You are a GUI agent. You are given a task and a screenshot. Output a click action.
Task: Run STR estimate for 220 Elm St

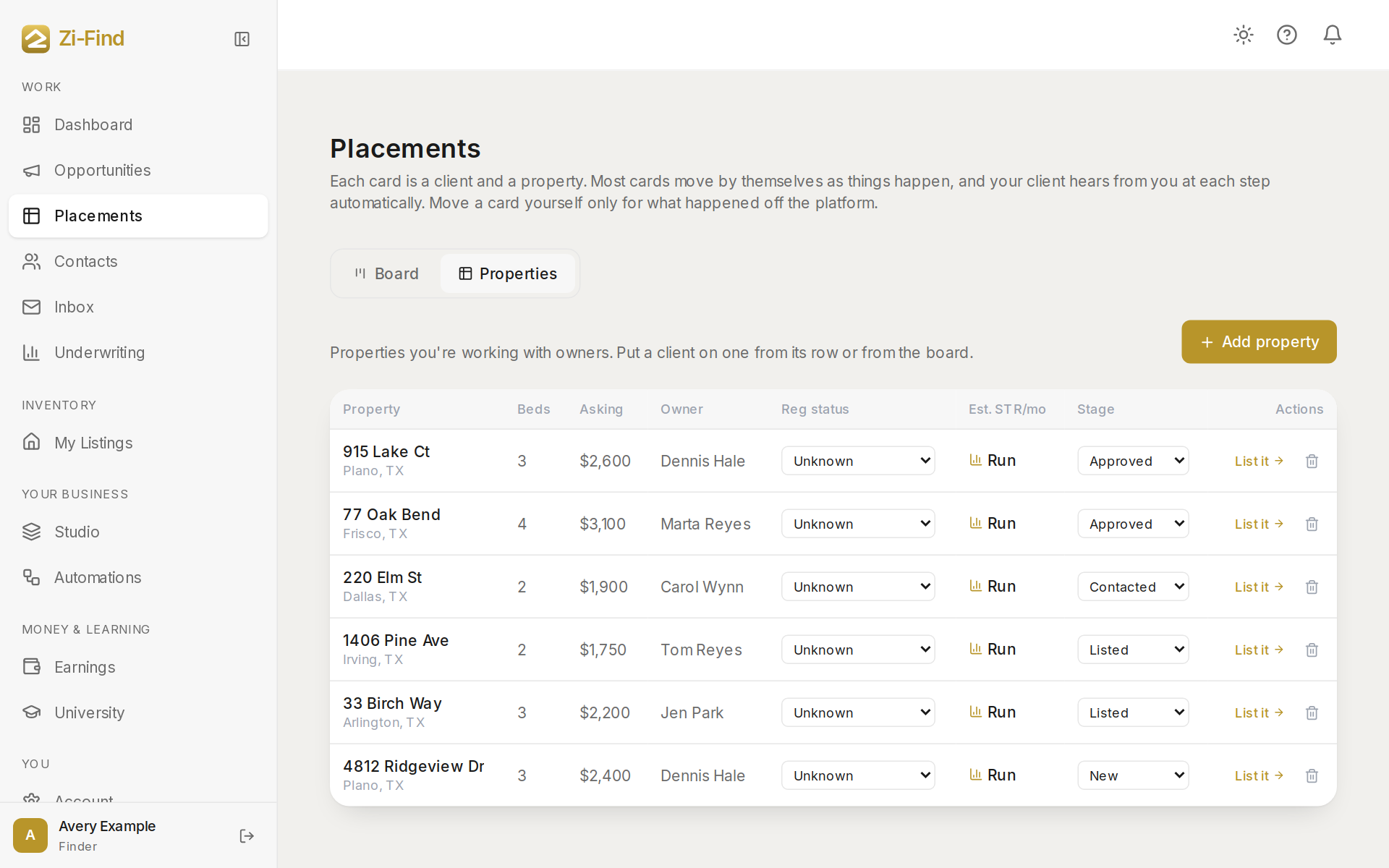(993, 586)
